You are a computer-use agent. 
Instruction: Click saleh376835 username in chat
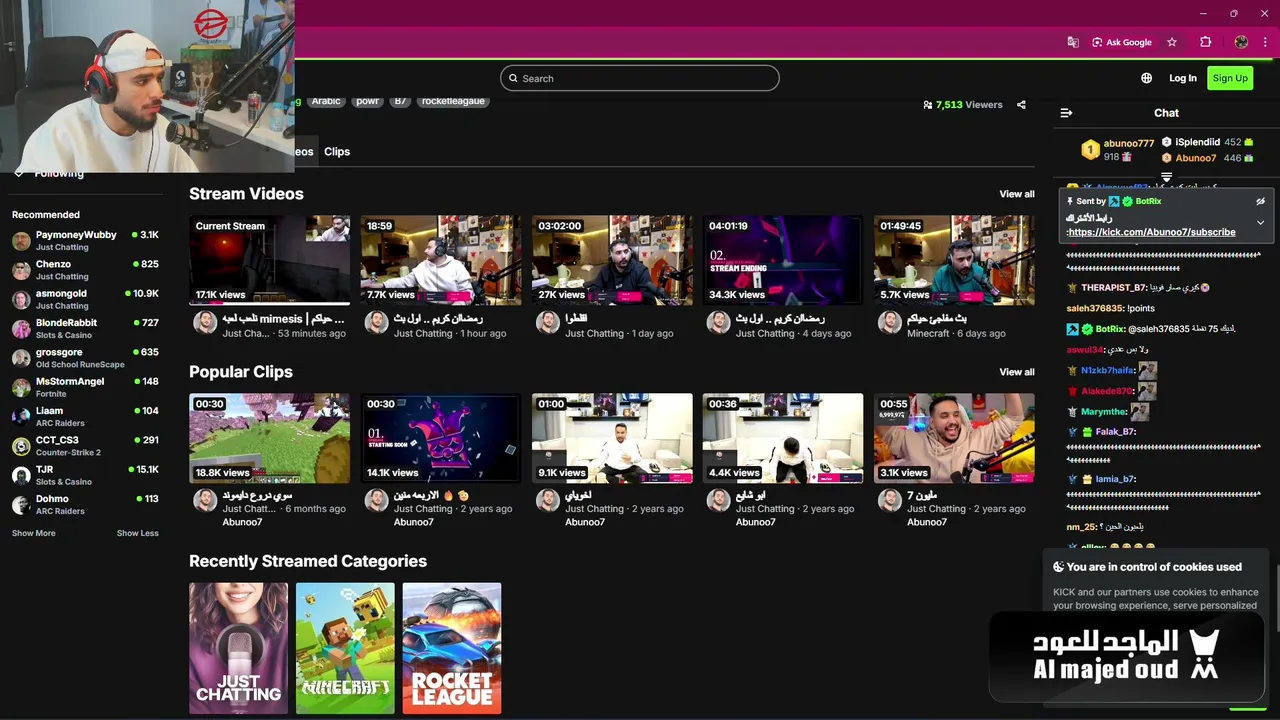point(1095,309)
